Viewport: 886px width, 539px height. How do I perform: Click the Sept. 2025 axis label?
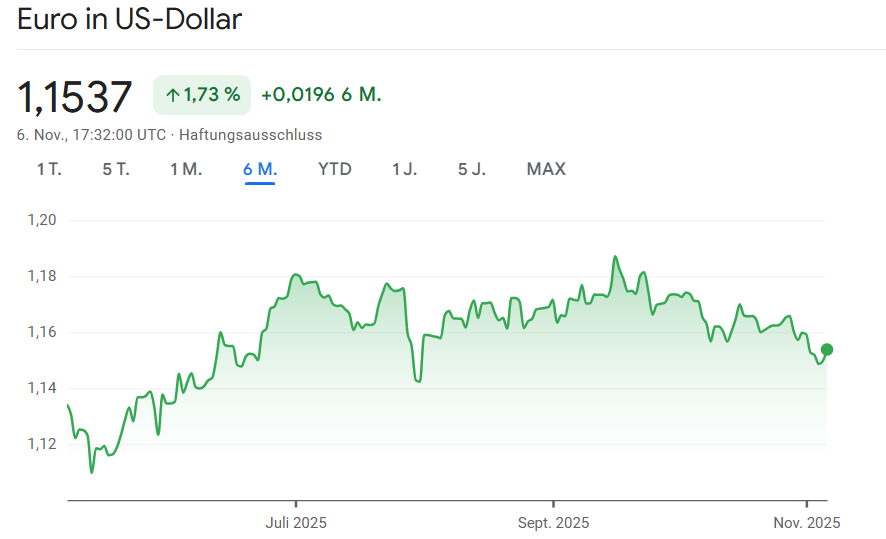[553, 523]
